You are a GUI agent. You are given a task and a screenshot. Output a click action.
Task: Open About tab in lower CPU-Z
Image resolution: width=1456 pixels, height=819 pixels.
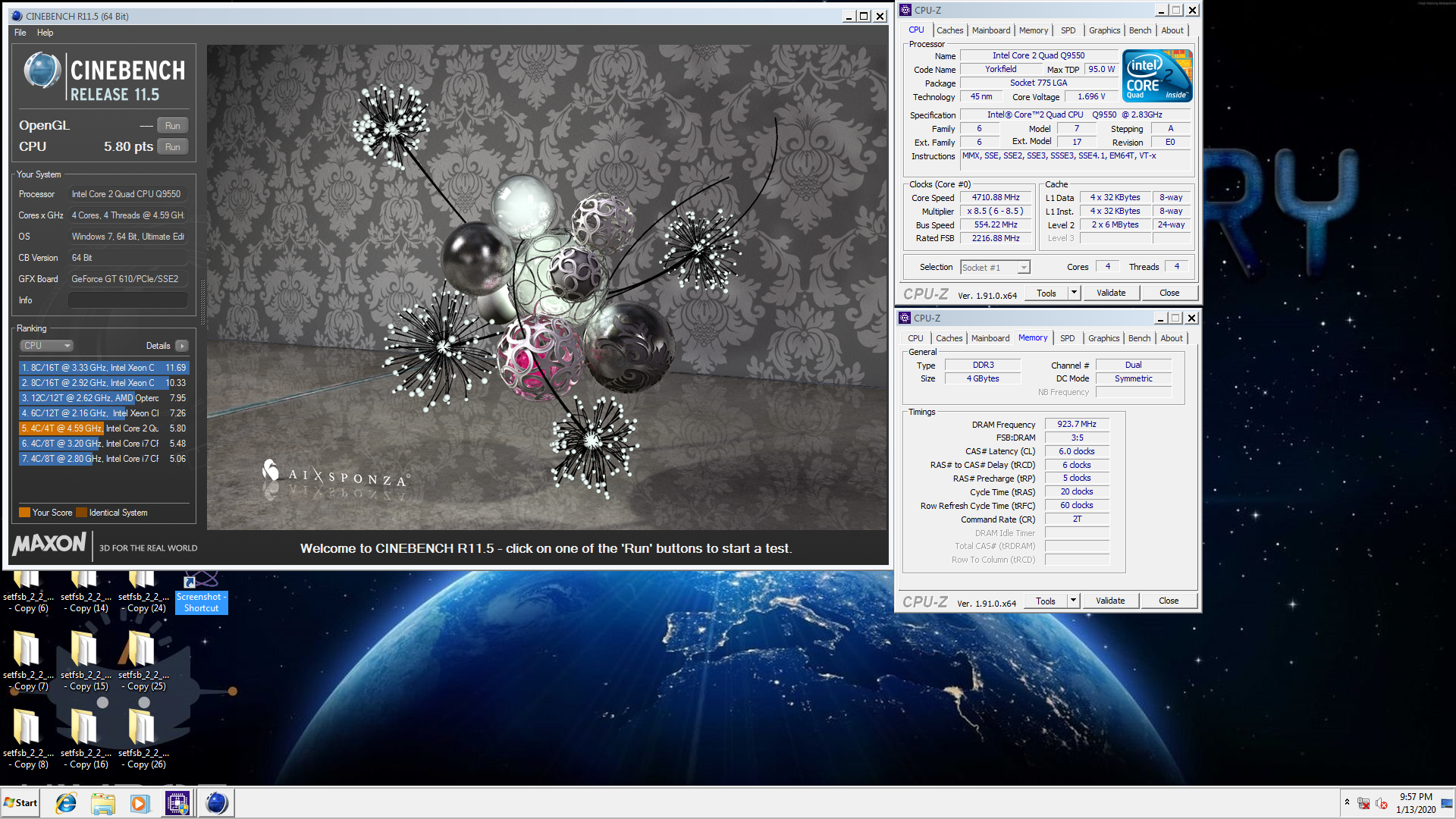1171,338
